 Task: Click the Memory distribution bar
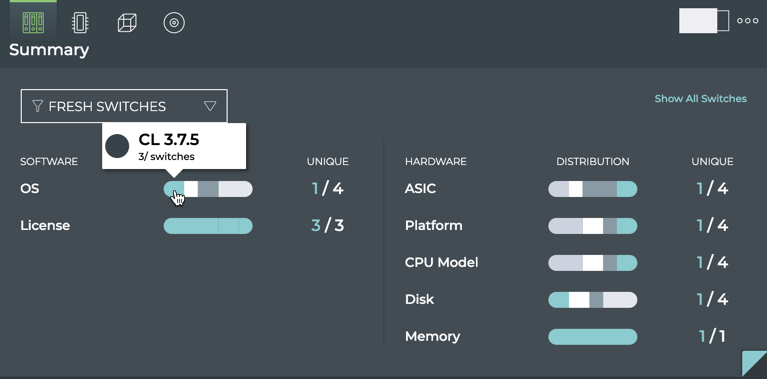click(x=592, y=336)
